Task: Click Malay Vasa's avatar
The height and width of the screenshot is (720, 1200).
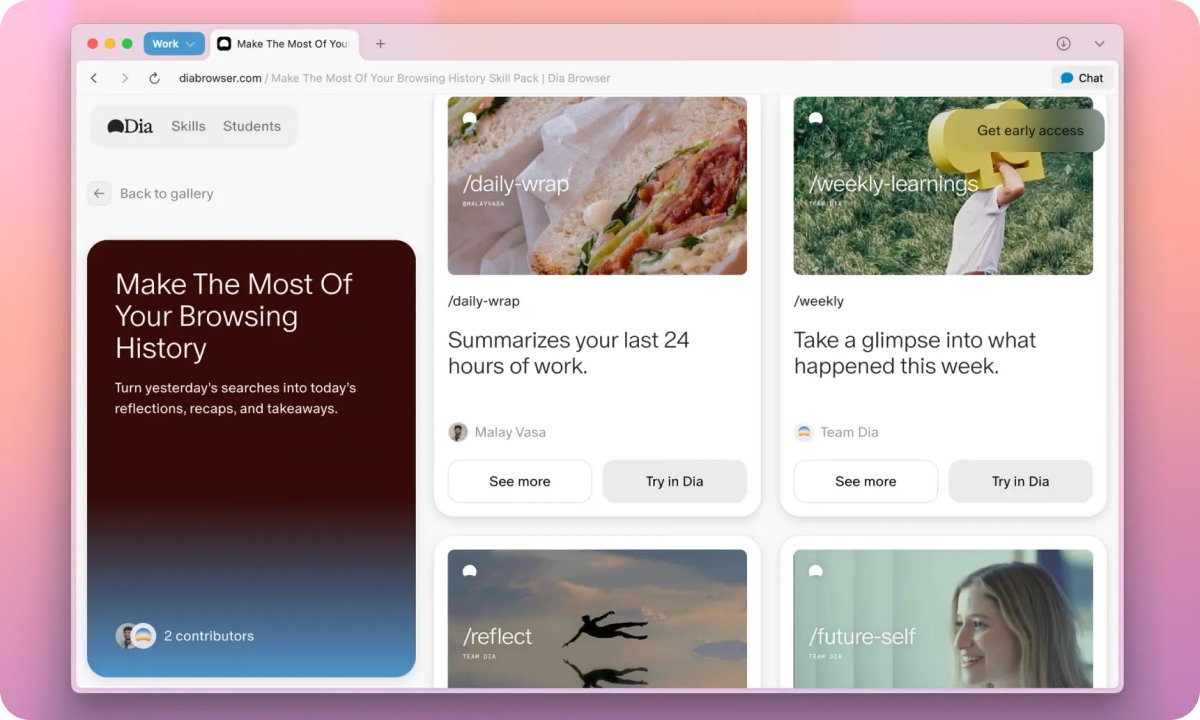Action: tap(458, 432)
